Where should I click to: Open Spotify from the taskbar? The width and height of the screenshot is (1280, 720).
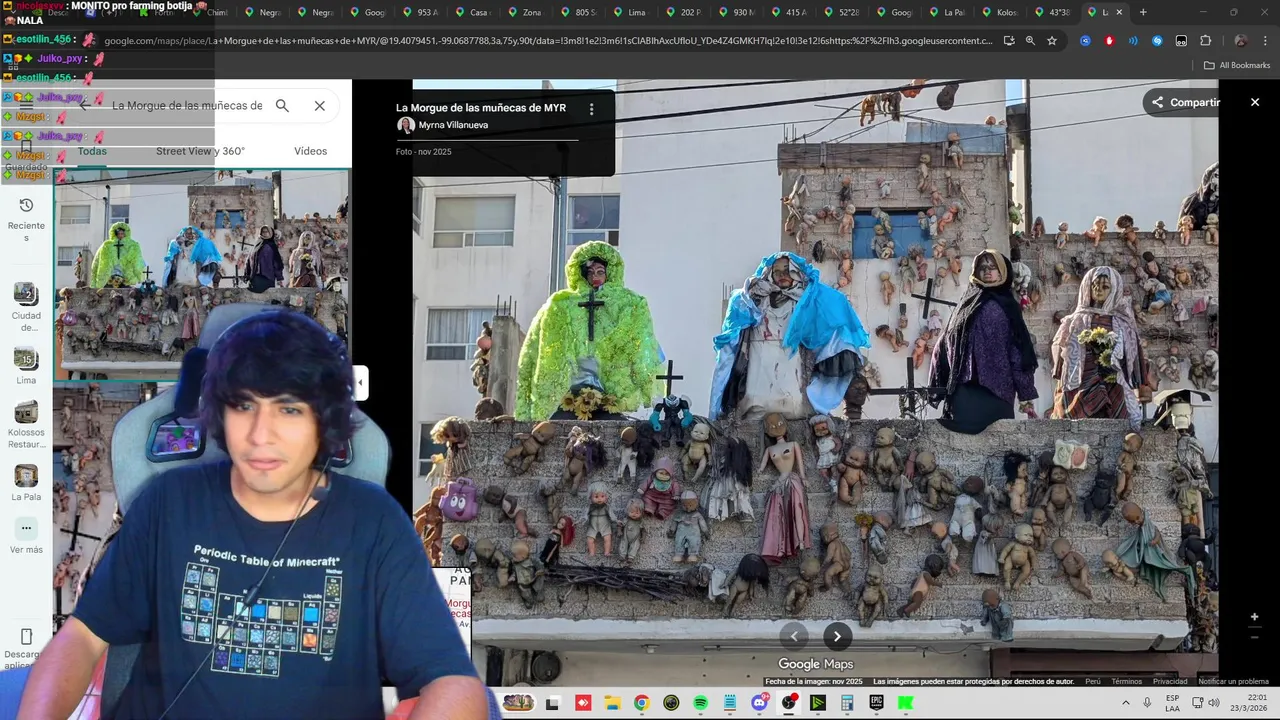click(x=700, y=703)
